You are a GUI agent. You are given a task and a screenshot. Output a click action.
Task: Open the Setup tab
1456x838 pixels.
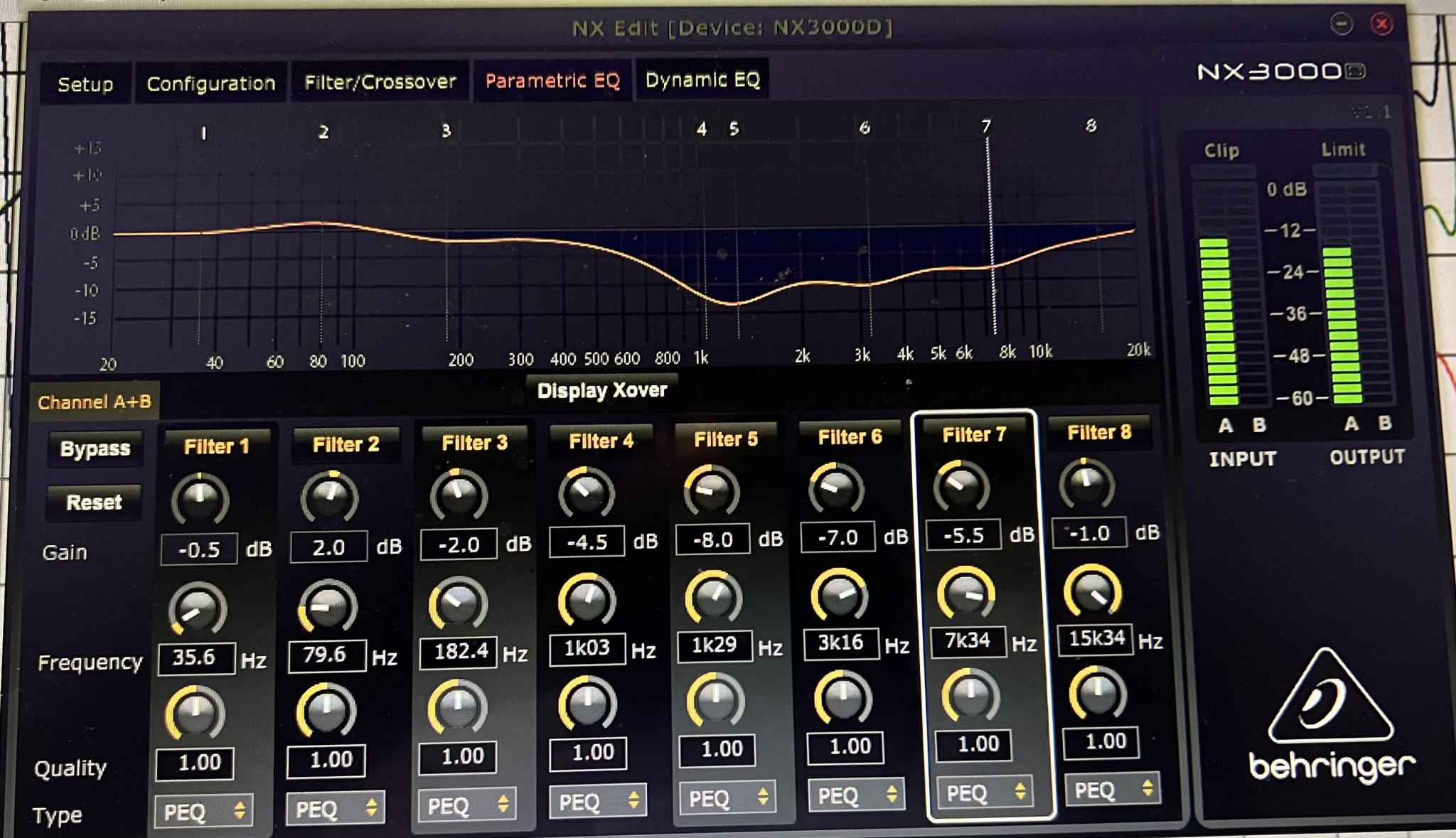coord(85,84)
